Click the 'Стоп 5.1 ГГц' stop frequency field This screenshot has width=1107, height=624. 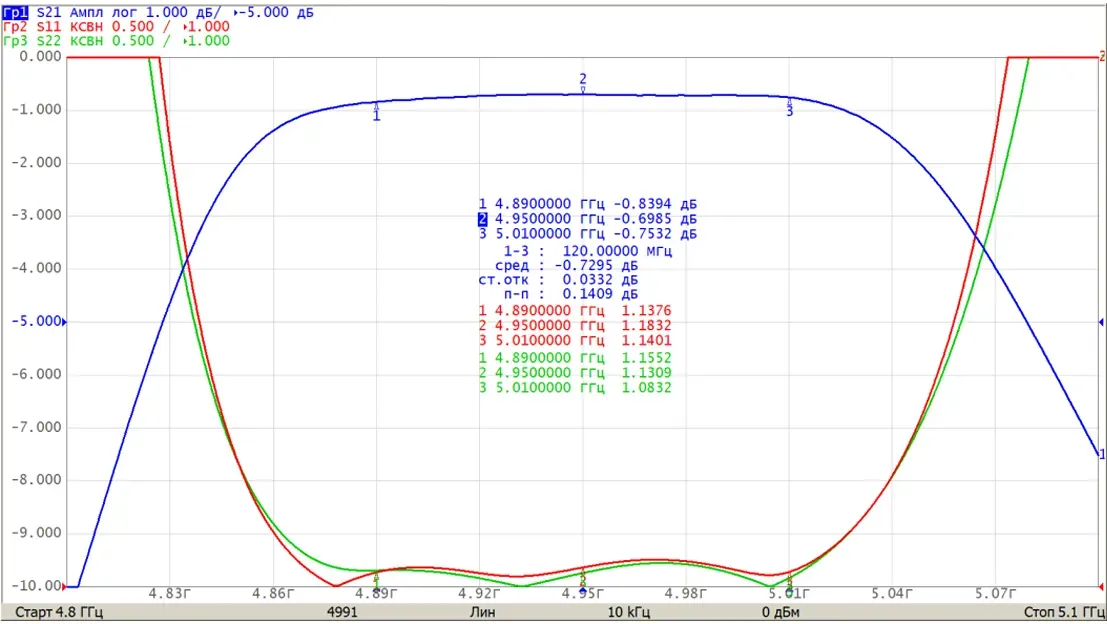[x=1064, y=612]
